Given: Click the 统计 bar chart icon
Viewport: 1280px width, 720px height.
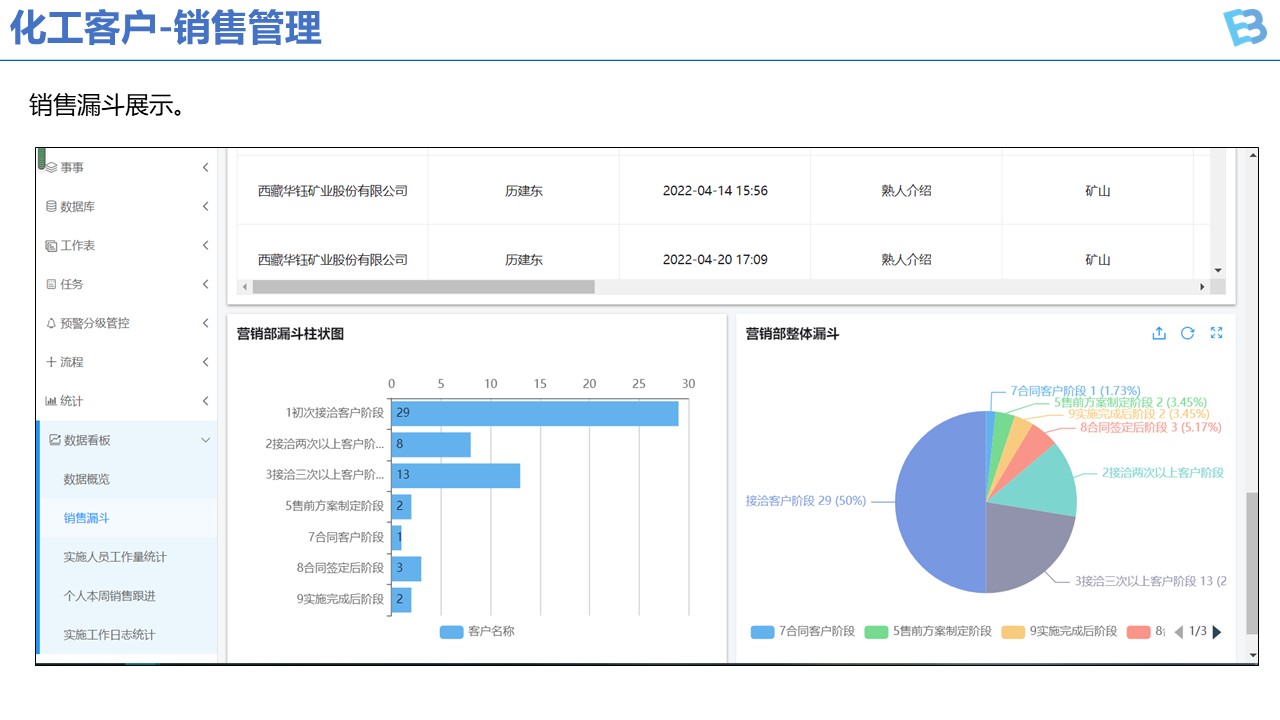Looking at the screenshot, I should pos(51,402).
